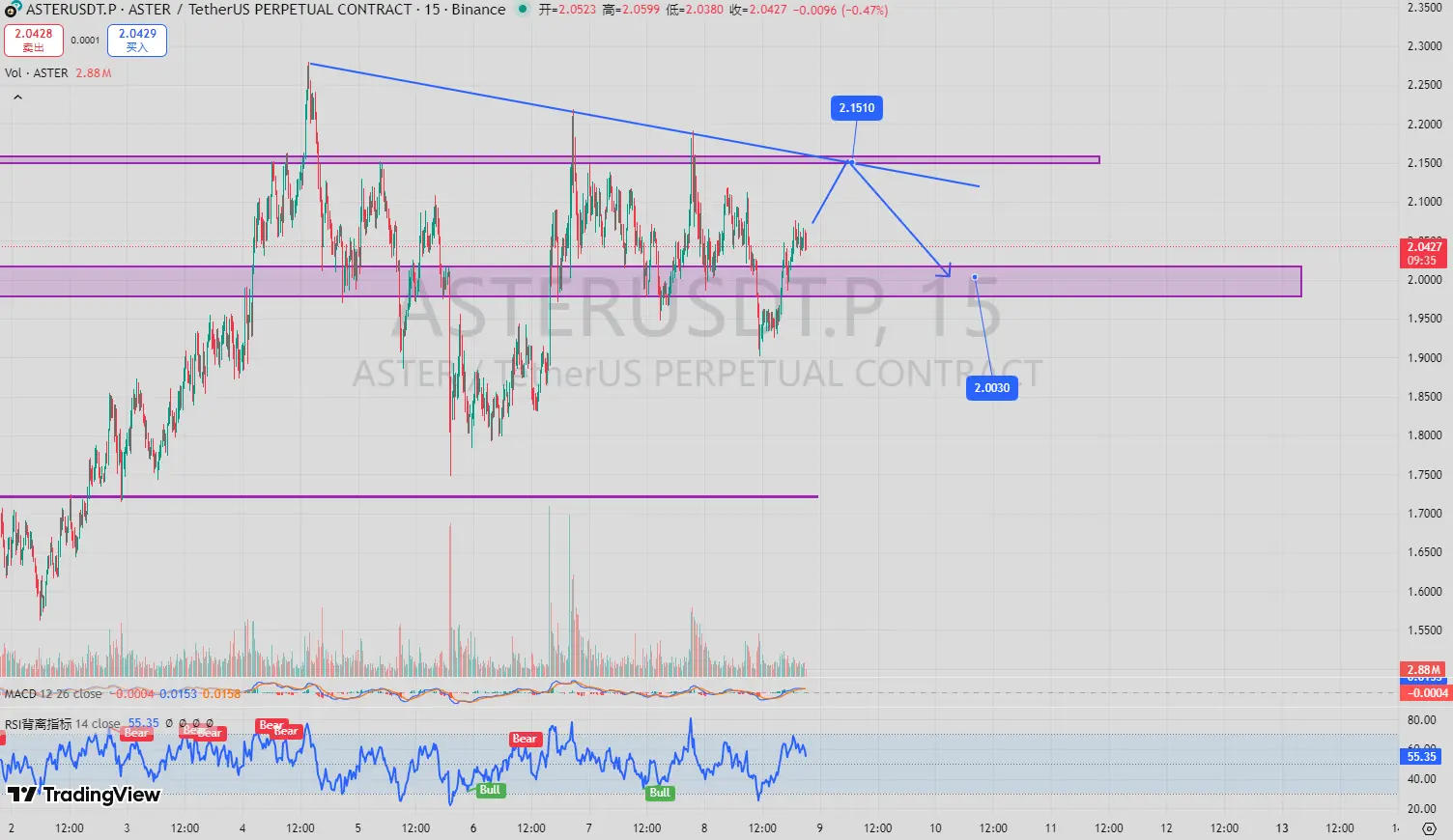Click the blue 2.0030 price note label
The image size is (1453, 840).
click(992, 388)
